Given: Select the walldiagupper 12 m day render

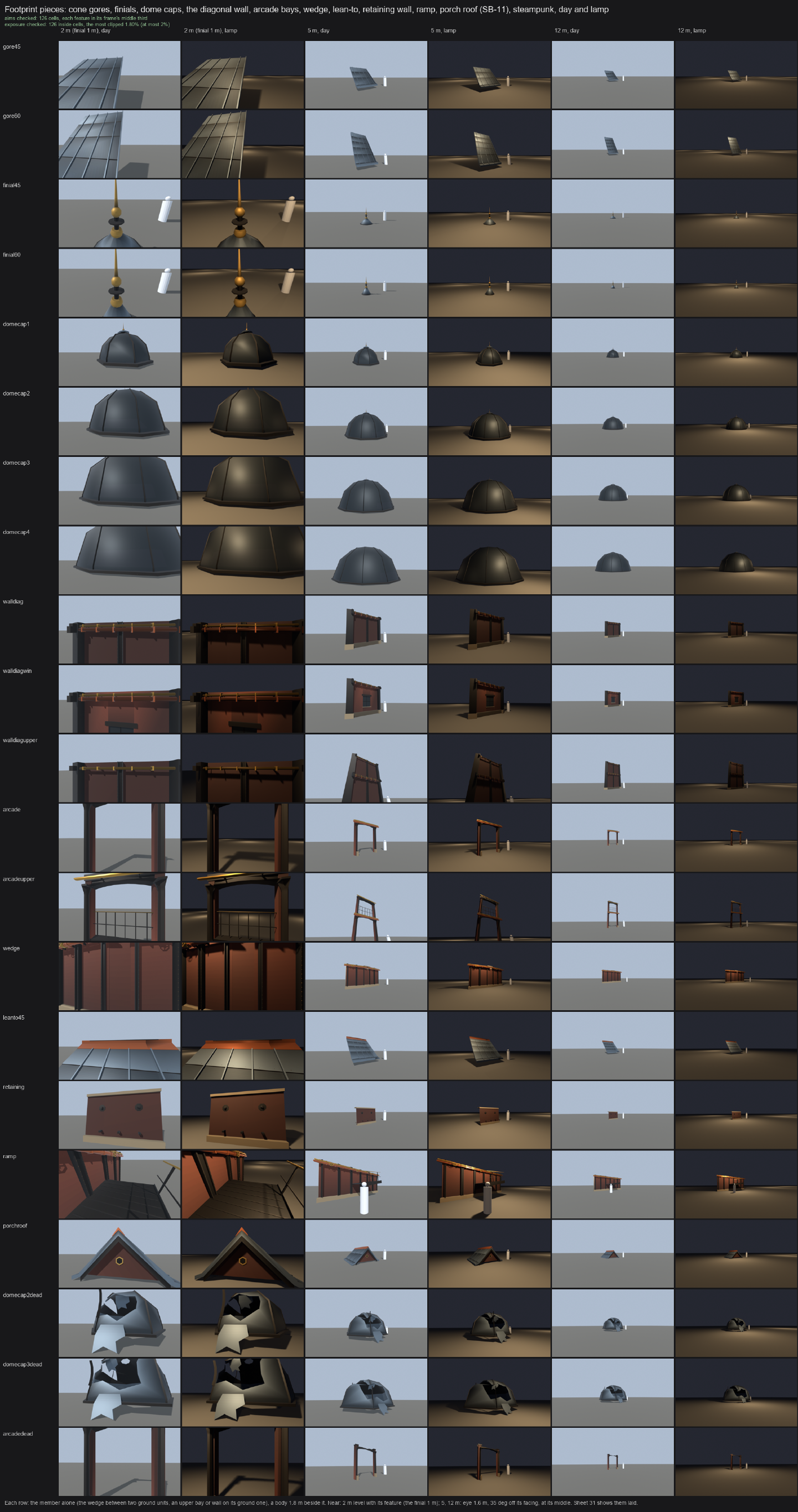Looking at the screenshot, I should (x=612, y=768).
